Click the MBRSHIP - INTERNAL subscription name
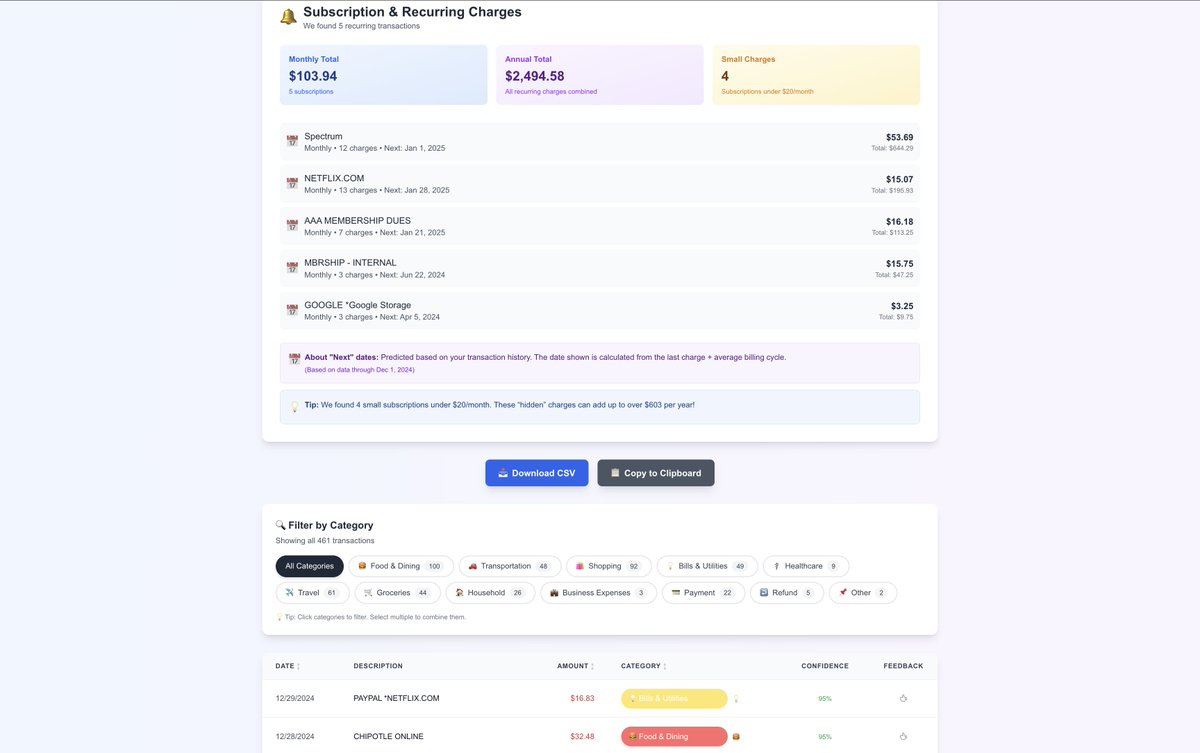The image size is (1200, 753). 351,263
